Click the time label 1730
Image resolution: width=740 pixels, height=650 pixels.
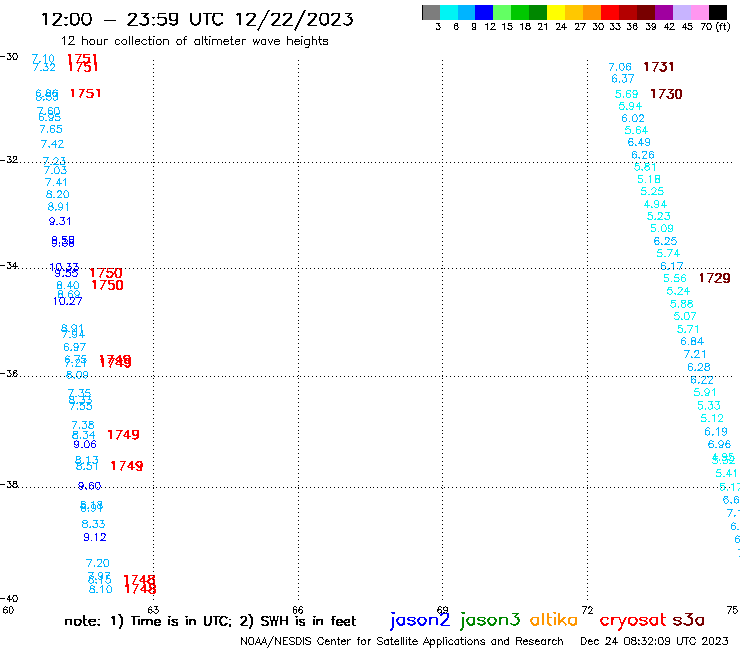(666, 94)
